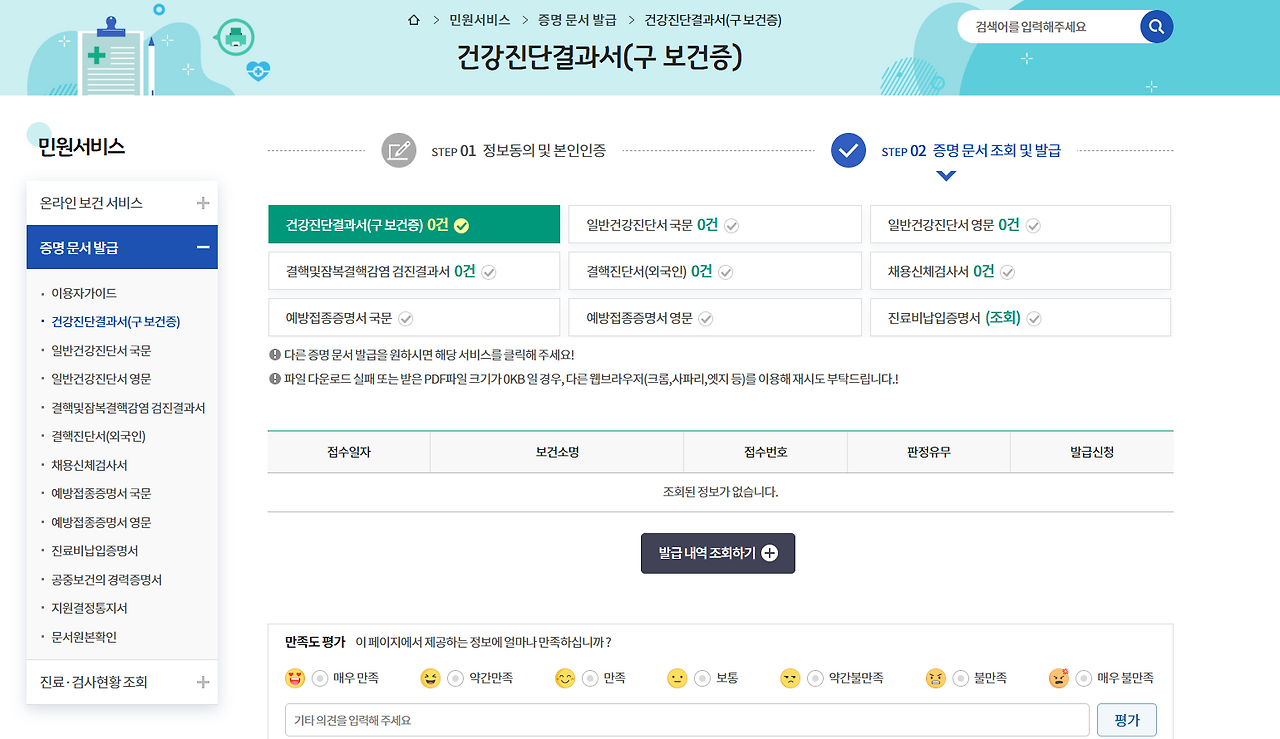Click check icon beside 예방접종증명서 영문
This screenshot has height=739, width=1280.
[706, 319]
